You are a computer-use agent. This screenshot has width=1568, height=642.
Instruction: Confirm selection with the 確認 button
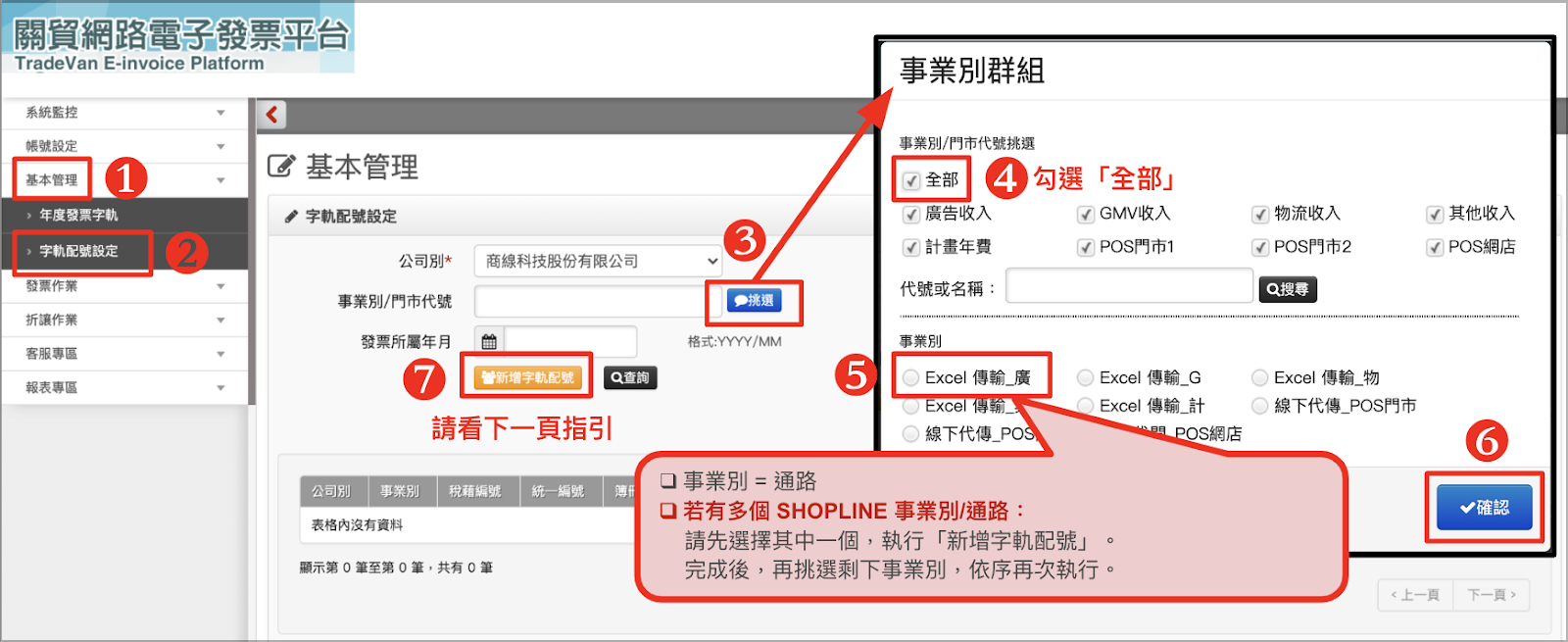1484,508
